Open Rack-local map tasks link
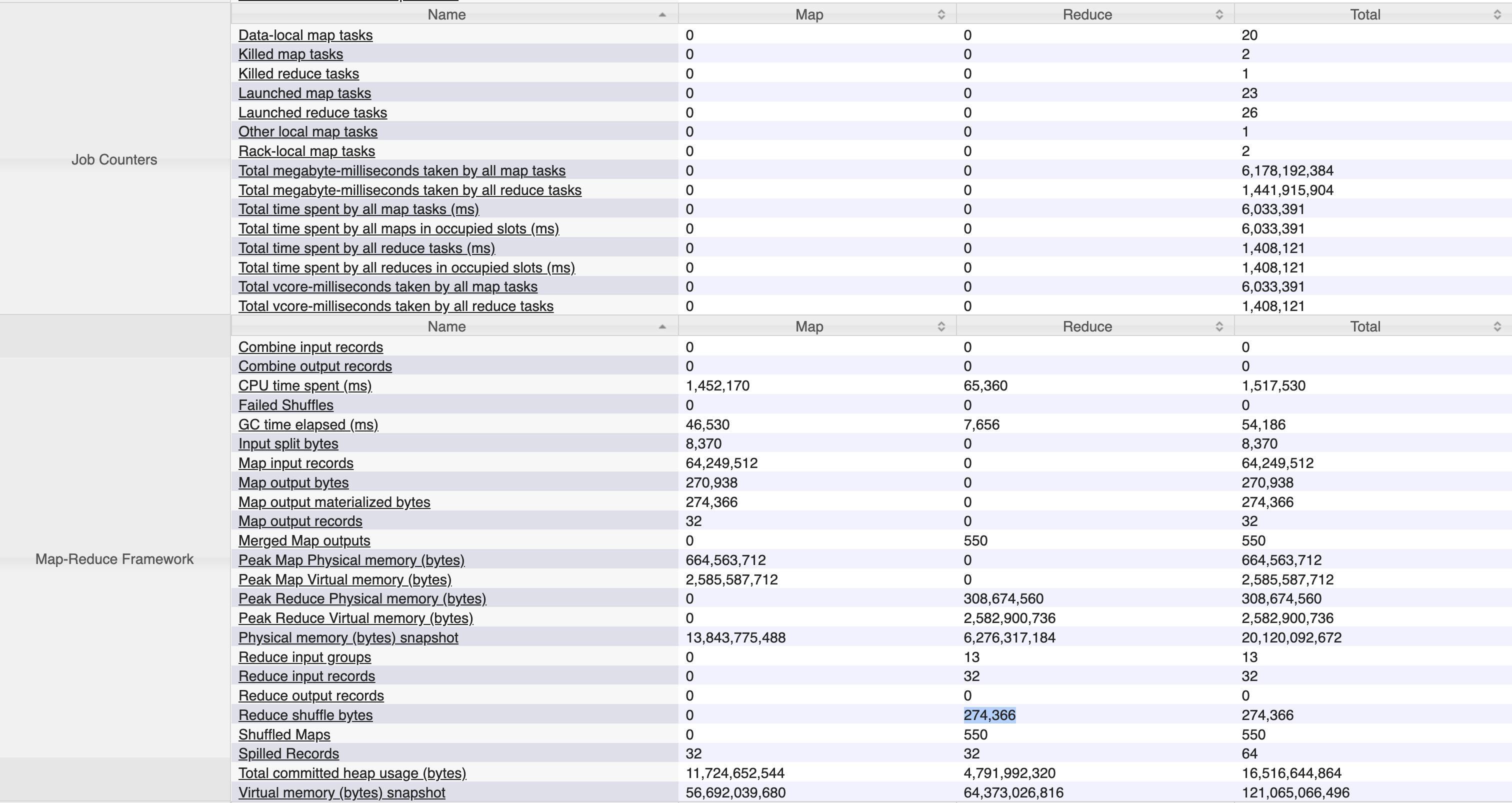Viewport: 1512px width, 803px height. coord(306,151)
